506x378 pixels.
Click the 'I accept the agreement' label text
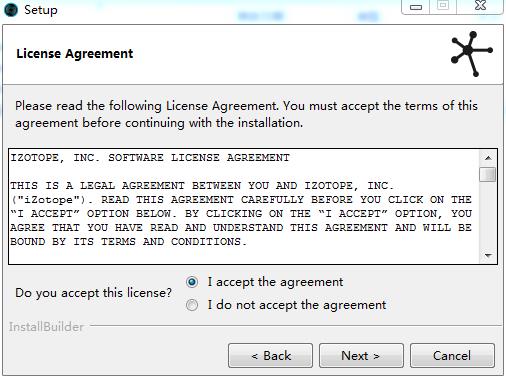coord(275,282)
